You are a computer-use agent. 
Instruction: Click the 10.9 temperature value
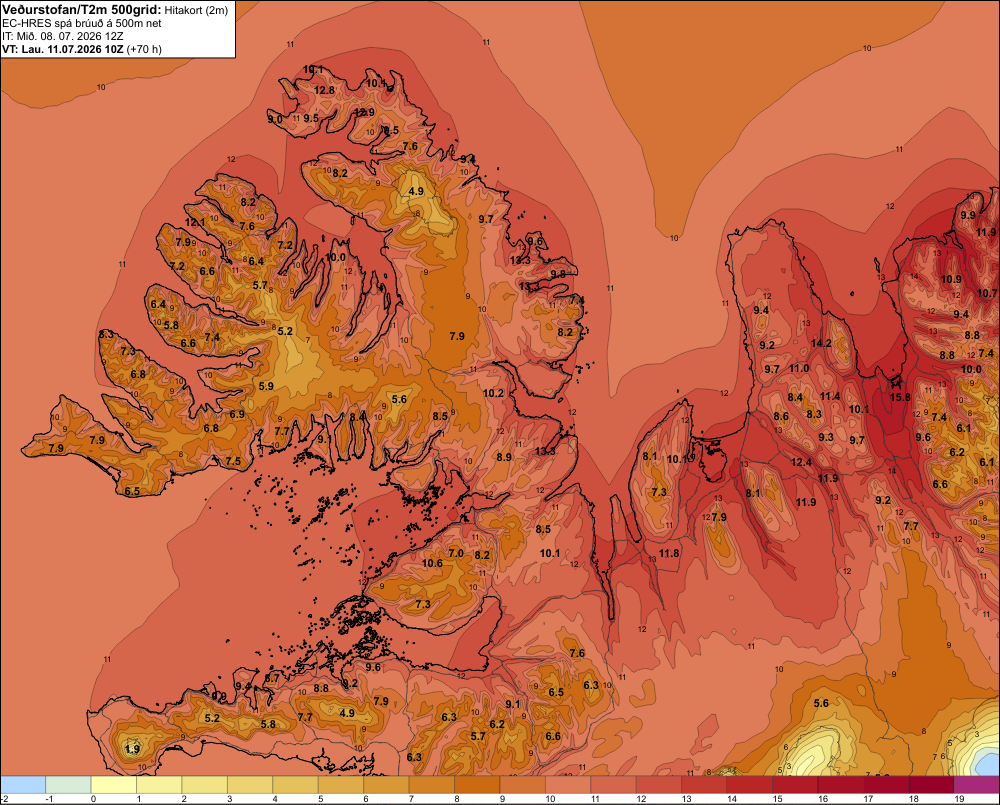click(x=951, y=279)
